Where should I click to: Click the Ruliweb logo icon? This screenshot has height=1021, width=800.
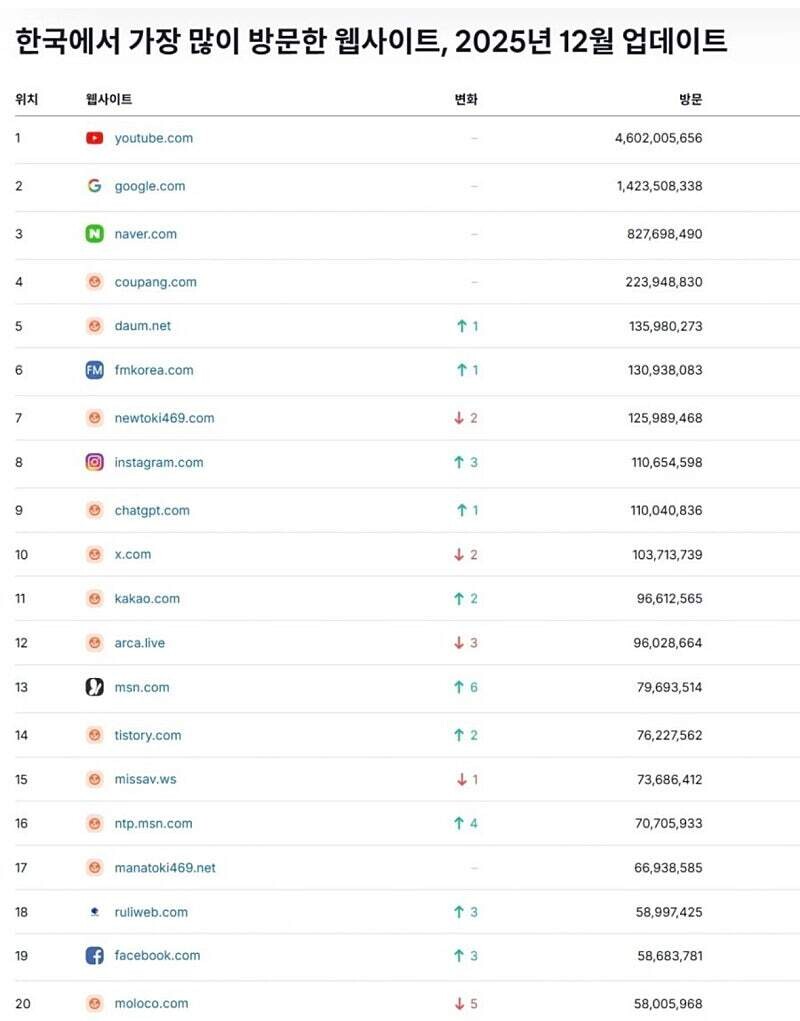(94, 912)
